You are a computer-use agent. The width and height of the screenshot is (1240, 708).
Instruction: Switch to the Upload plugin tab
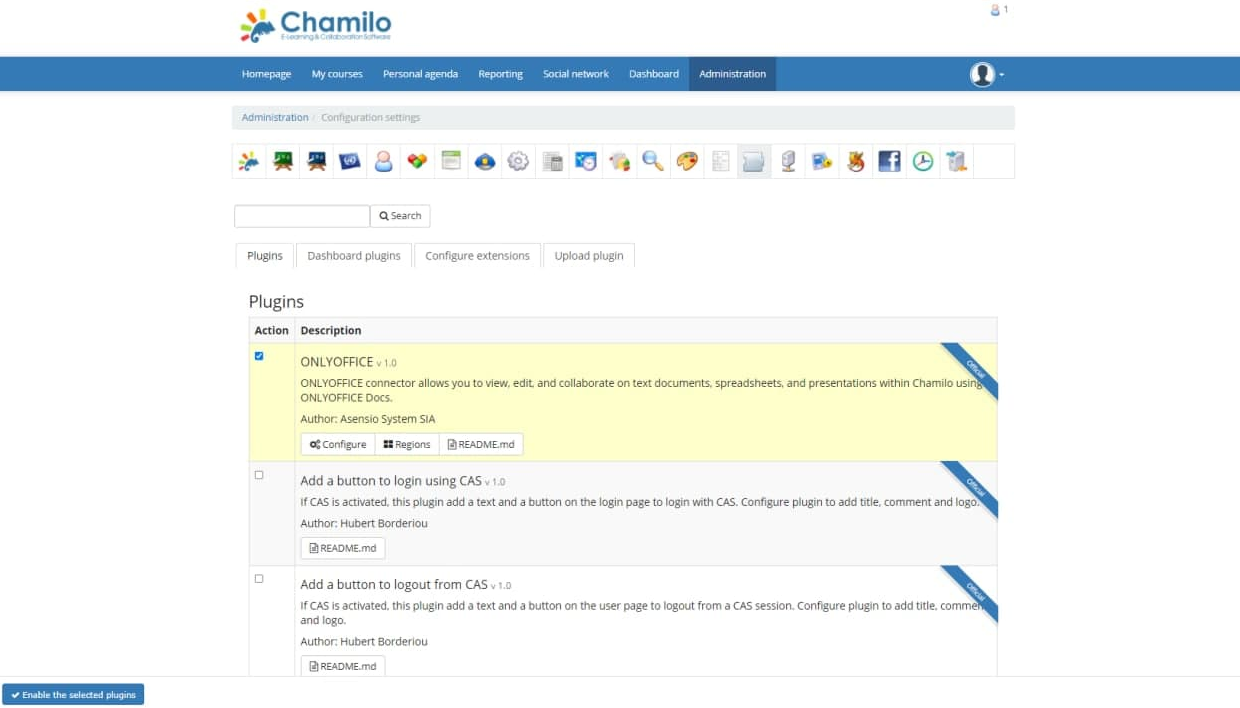click(589, 255)
